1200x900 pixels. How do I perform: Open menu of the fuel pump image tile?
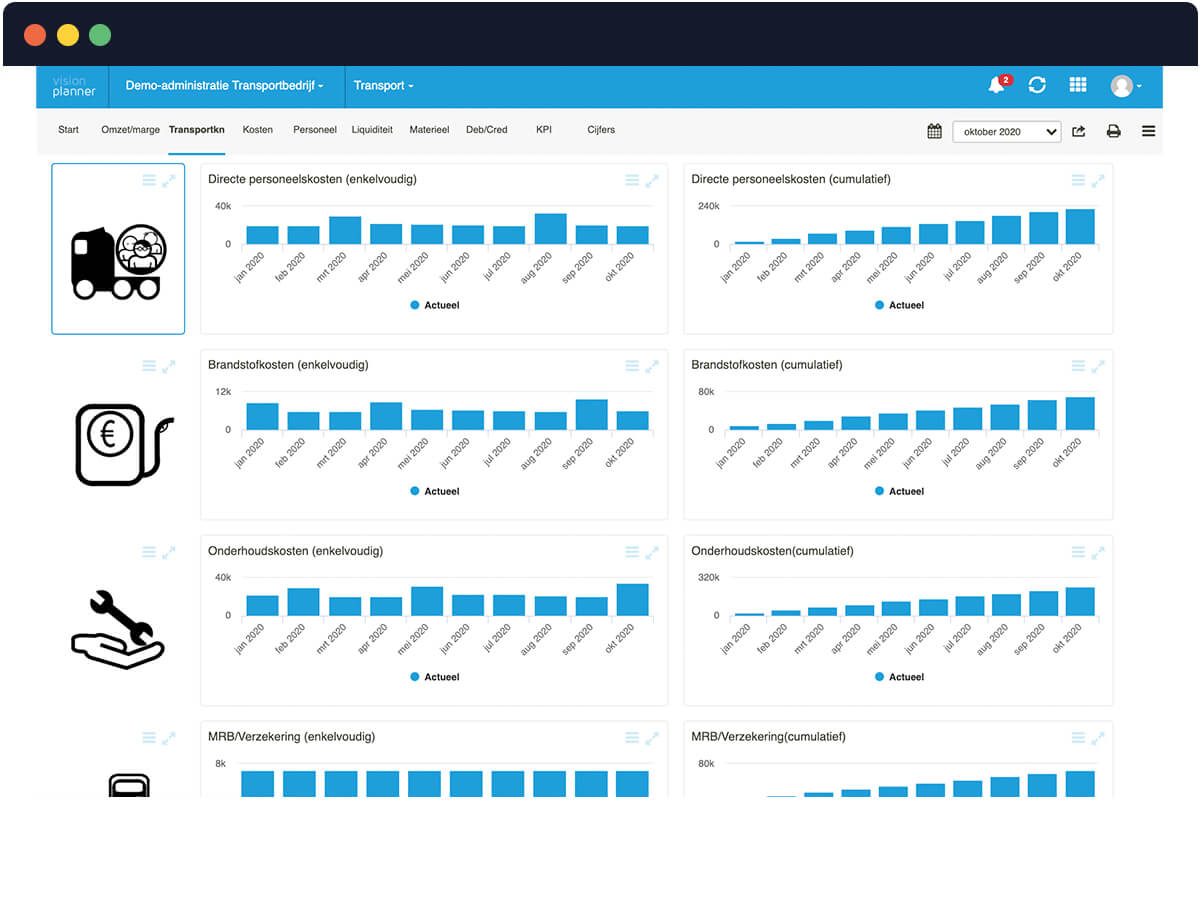[x=149, y=366]
